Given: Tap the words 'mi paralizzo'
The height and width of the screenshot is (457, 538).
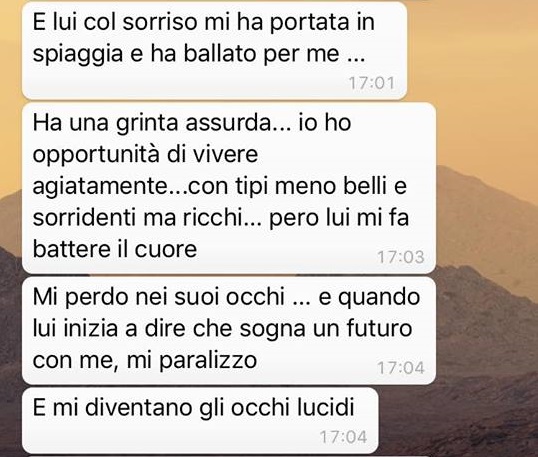Looking at the screenshot, I should pyautogui.click(x=192, y=361).
